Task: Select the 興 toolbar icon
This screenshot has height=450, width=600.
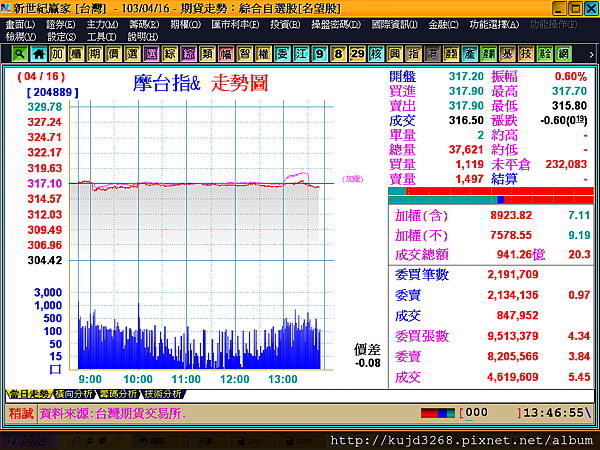Action: pos(395,54)
